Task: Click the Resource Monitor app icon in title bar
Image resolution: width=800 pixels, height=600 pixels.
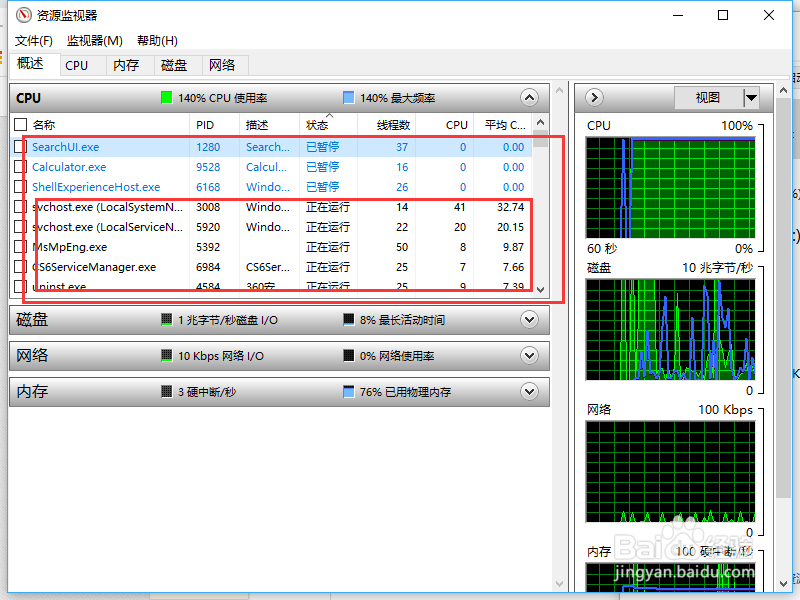Action: click(x=23, y=15)
